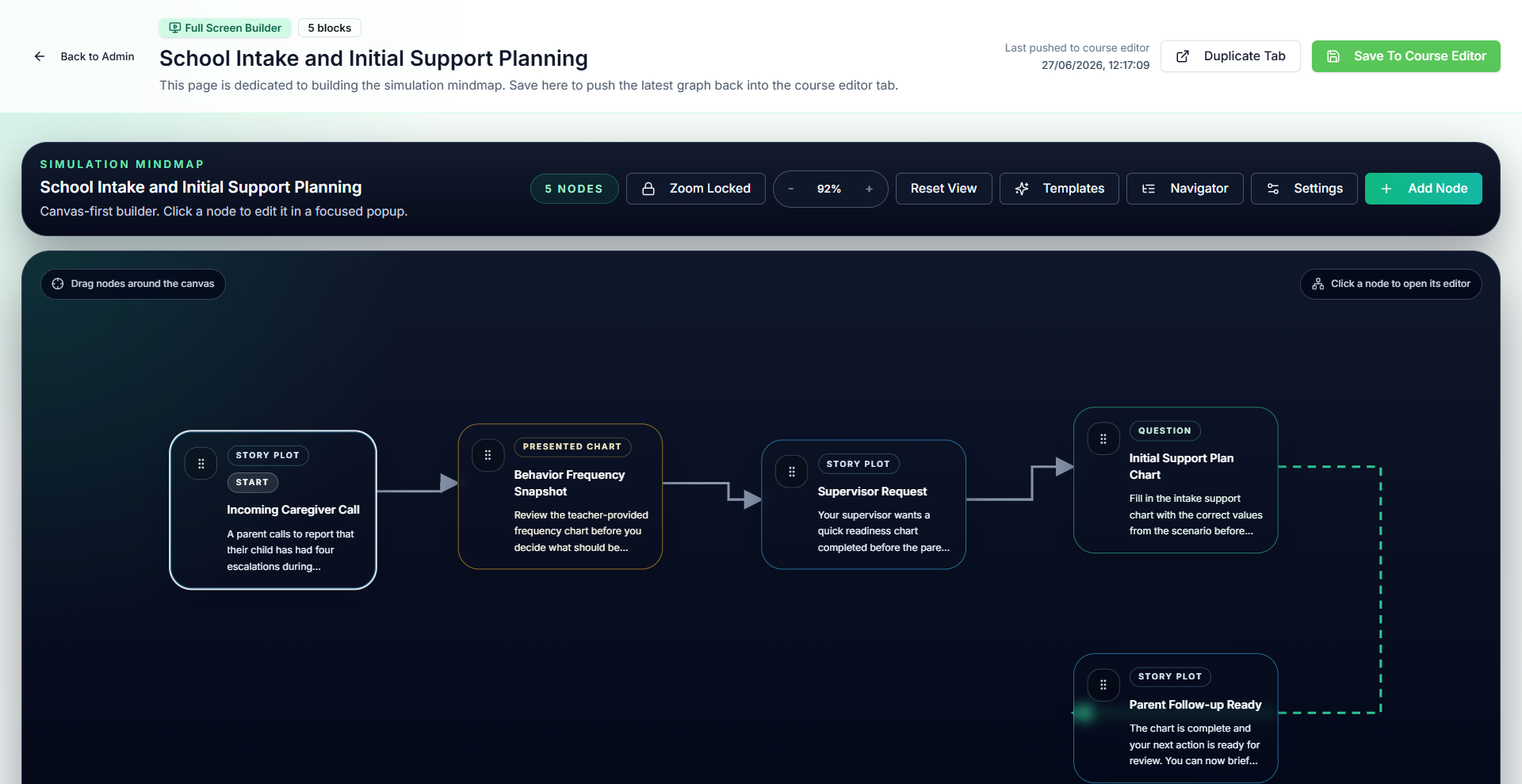Click the drag handle on Behavior Frequency Snapshot

(x=488, y=455)
